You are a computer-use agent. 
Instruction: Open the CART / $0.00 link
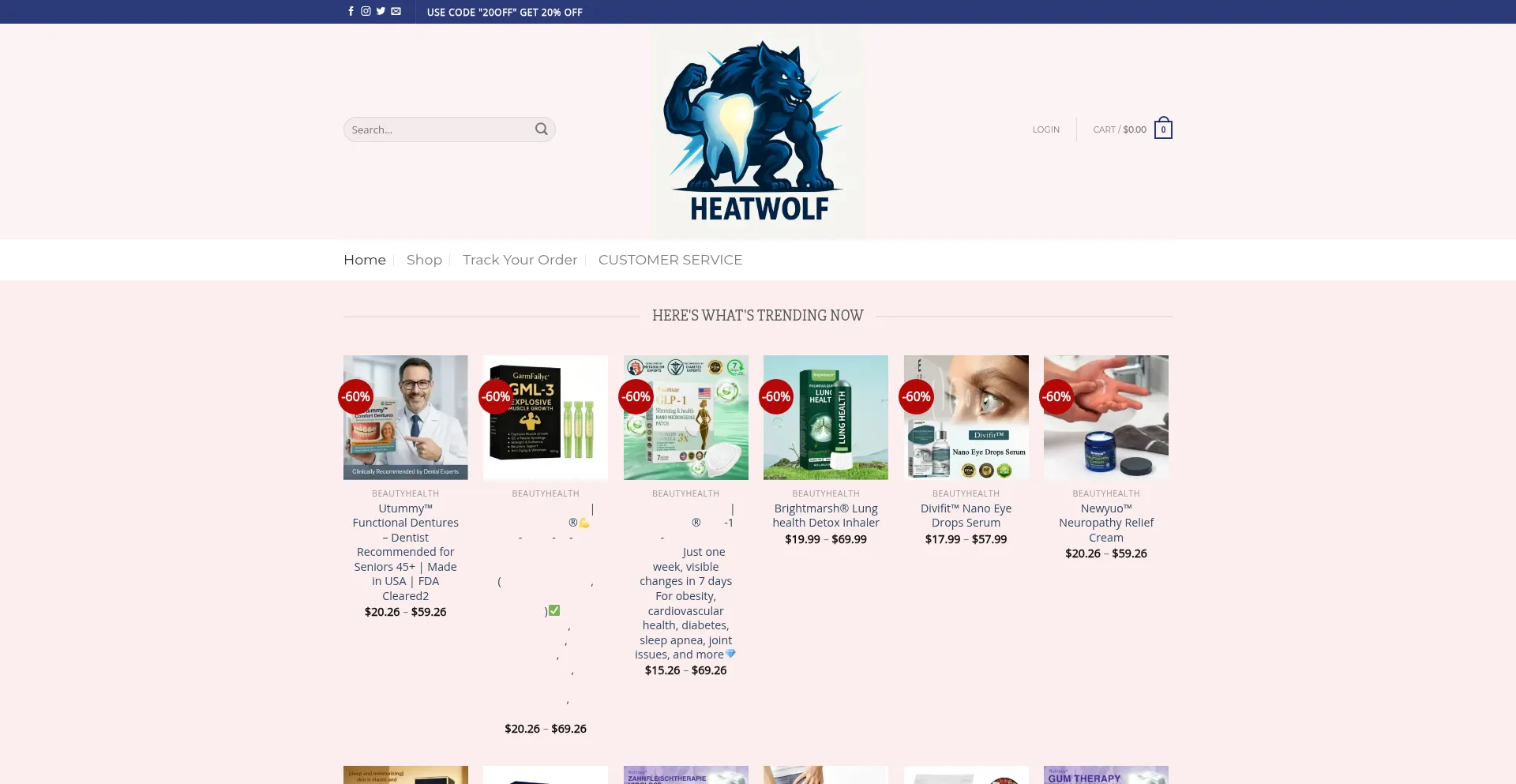coord(1119,129)
